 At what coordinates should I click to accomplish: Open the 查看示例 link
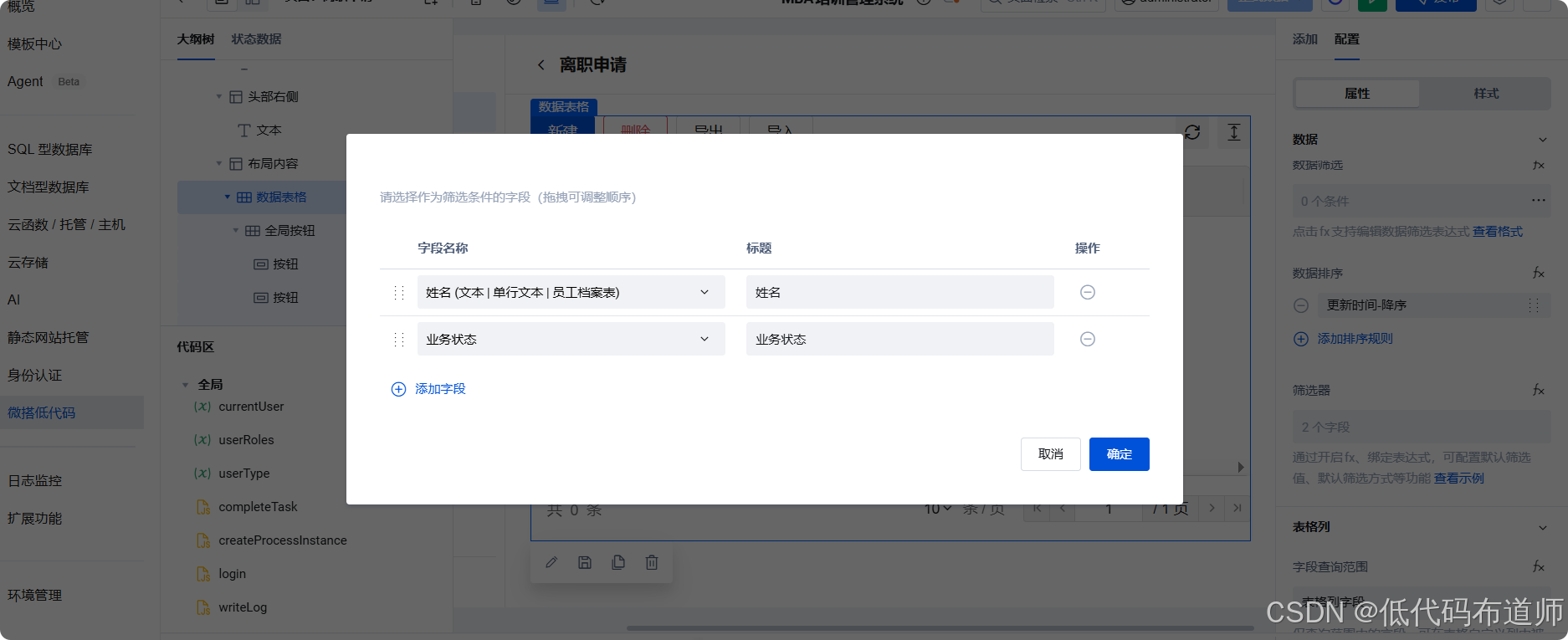click(1459, 479)
